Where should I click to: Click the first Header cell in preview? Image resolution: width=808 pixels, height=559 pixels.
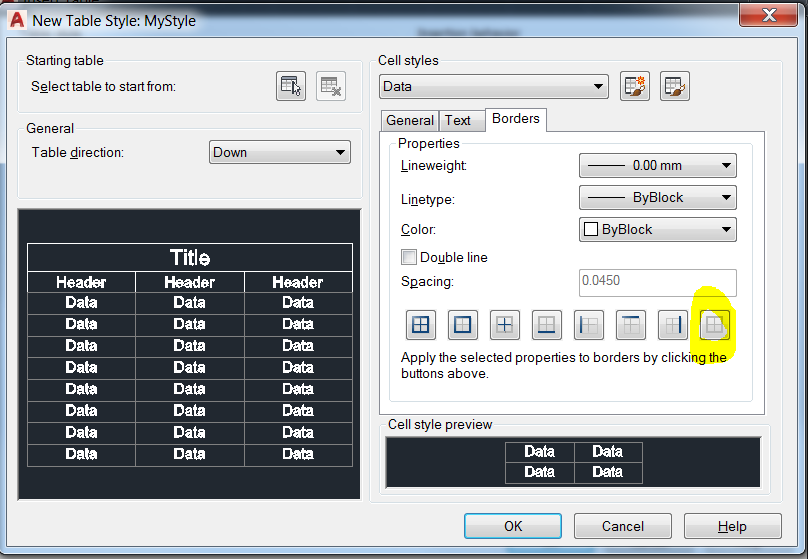(81, 282)
